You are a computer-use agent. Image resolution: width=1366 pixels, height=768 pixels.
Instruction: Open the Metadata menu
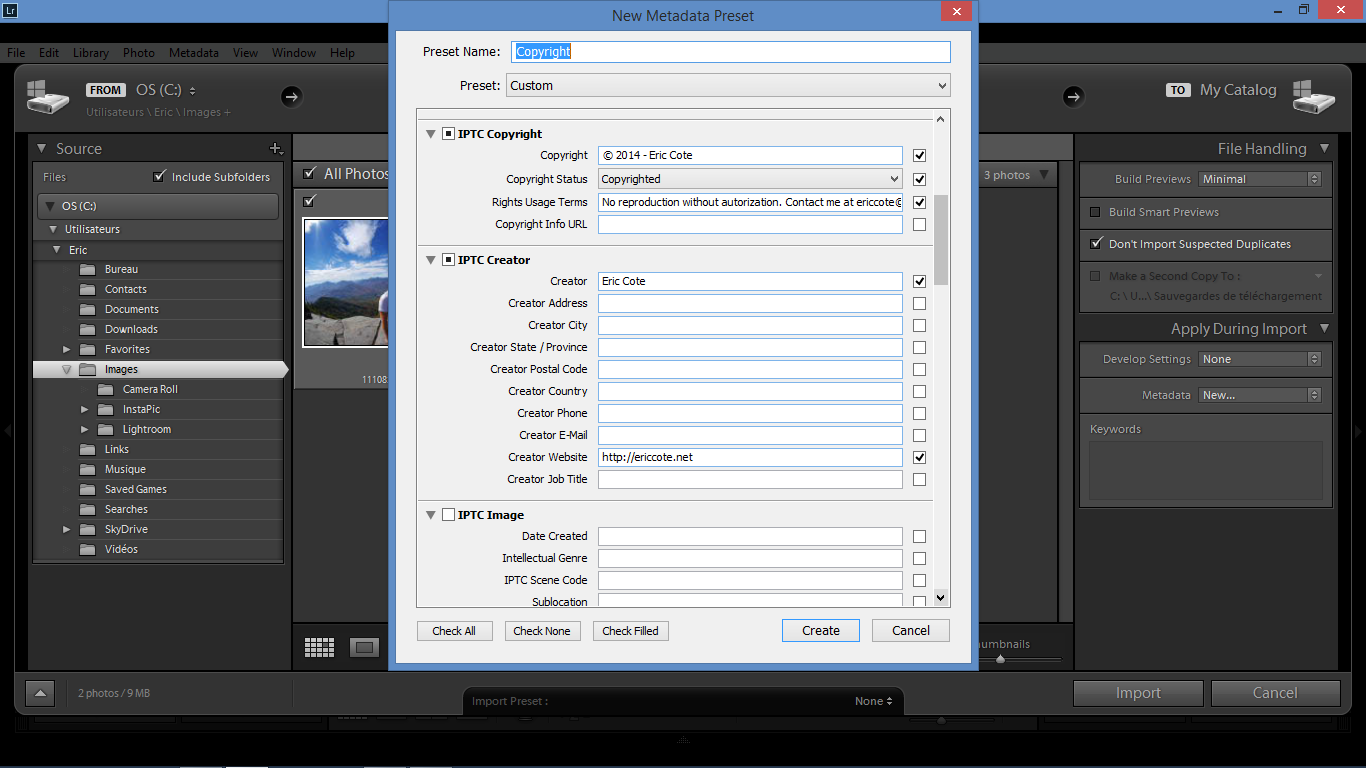(x=194, y=53)
